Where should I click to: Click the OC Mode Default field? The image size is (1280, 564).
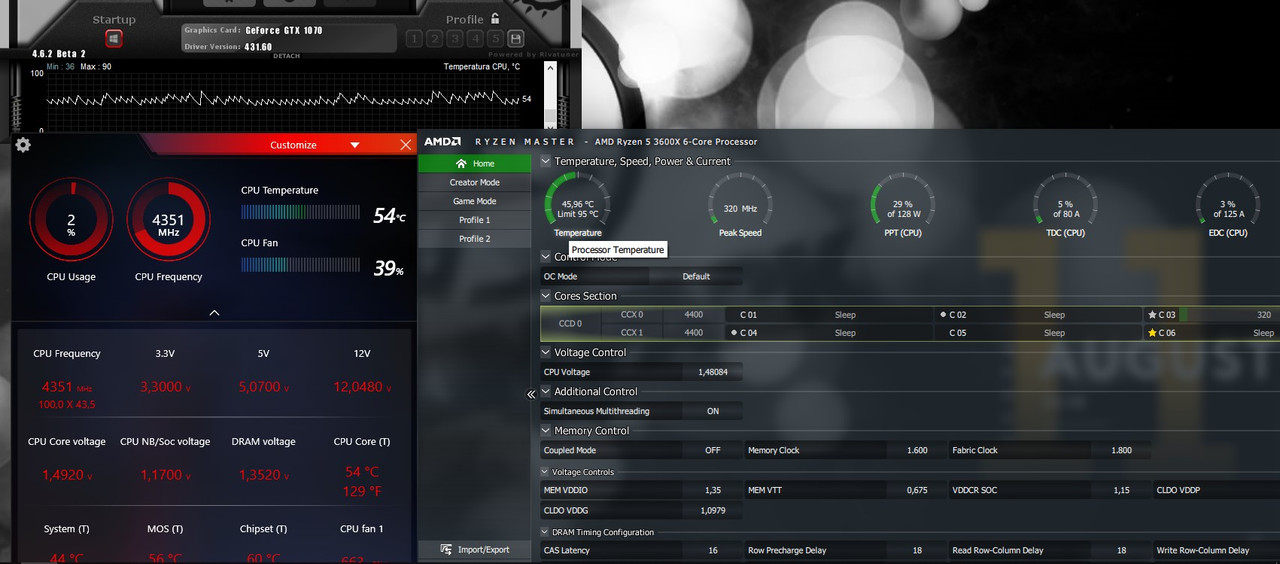[696, 276]
